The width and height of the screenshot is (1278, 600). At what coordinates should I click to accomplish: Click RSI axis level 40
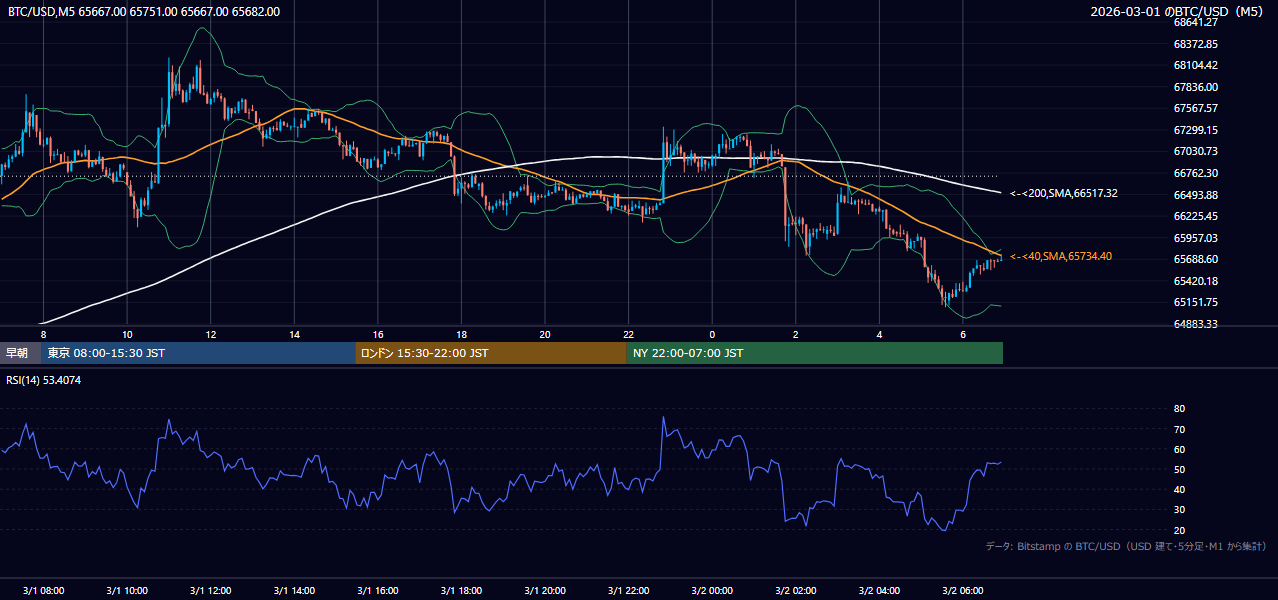(x=1179, y=489)
